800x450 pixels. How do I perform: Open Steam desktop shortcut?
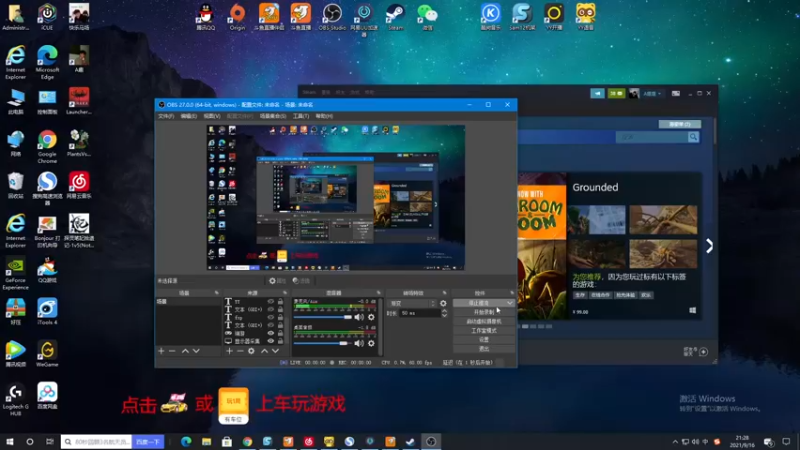[395, 17]
